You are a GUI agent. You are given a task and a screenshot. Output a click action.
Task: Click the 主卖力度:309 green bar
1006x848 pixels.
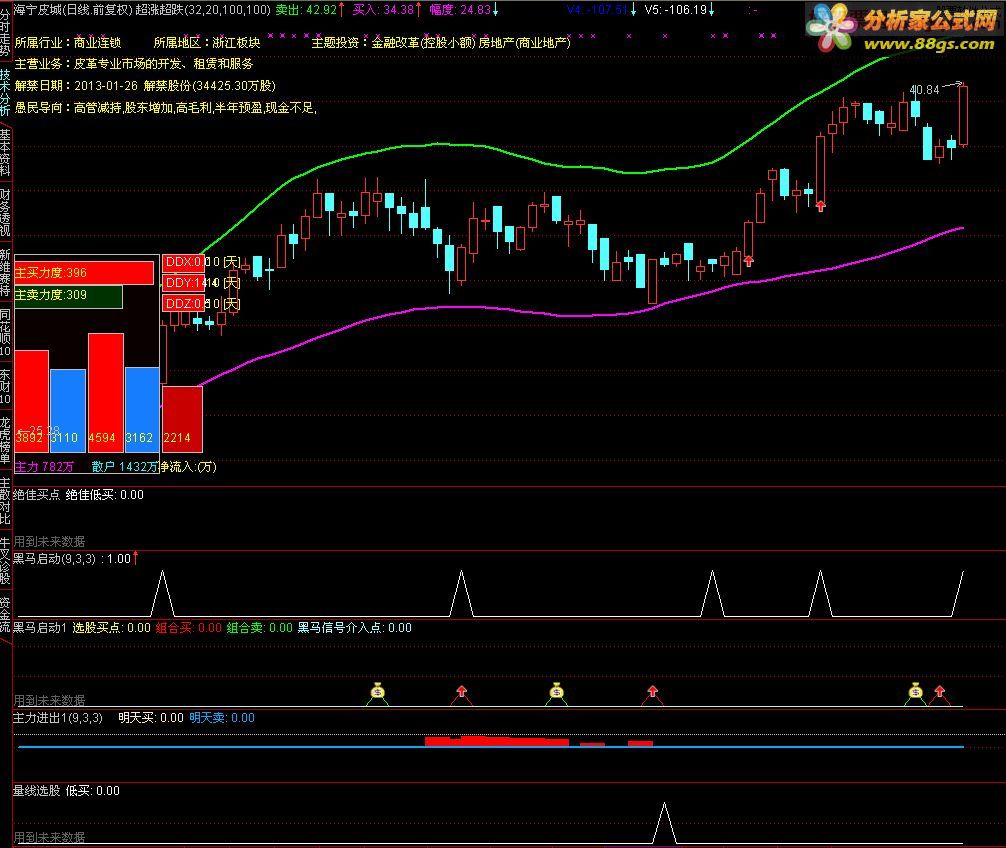pos(68,295)
